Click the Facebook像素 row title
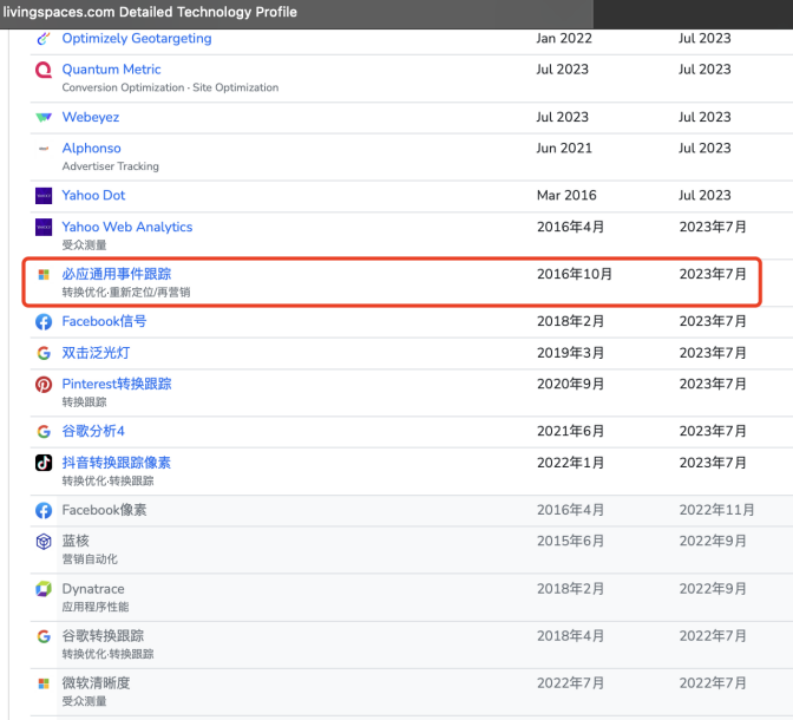Screen dimensions: 793x720 [104, 510]
